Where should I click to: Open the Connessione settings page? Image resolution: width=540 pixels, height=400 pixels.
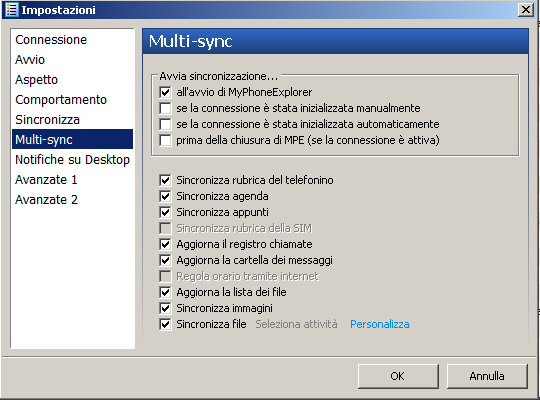click(x=51, y=40)
